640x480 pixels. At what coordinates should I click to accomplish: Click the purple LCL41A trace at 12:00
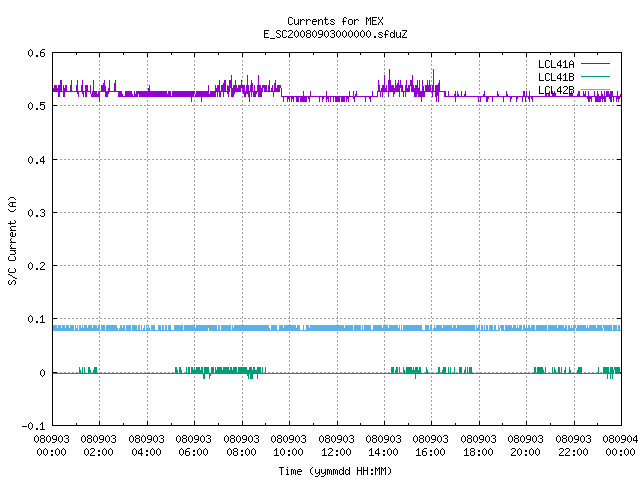coord(337,97)
